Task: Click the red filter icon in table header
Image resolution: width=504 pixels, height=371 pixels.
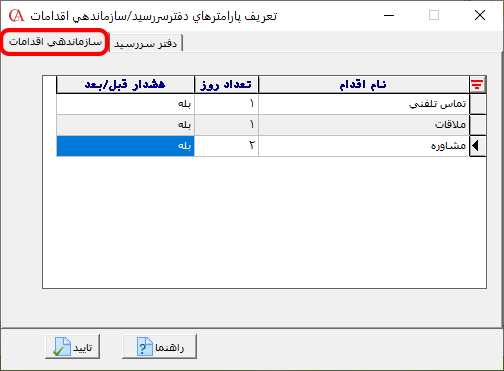Action: pyautogui.click(x=477, y=85)
